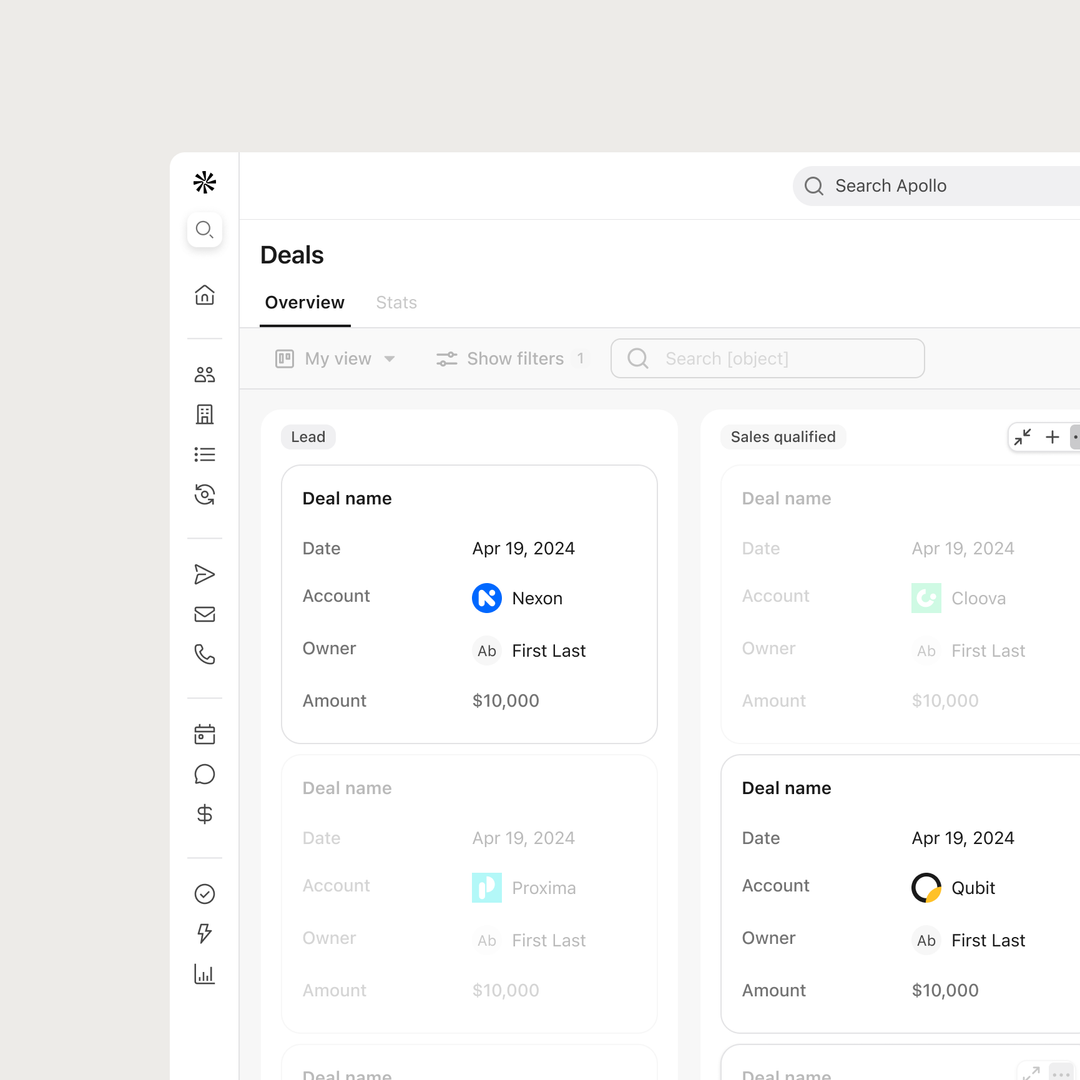Select the Companies building icon in sidebar

coord(204,414)
